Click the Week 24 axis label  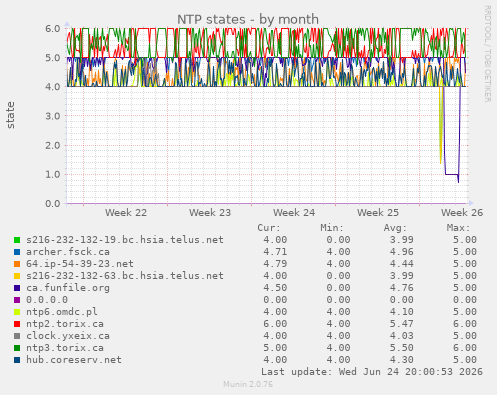tap(294, 213)
